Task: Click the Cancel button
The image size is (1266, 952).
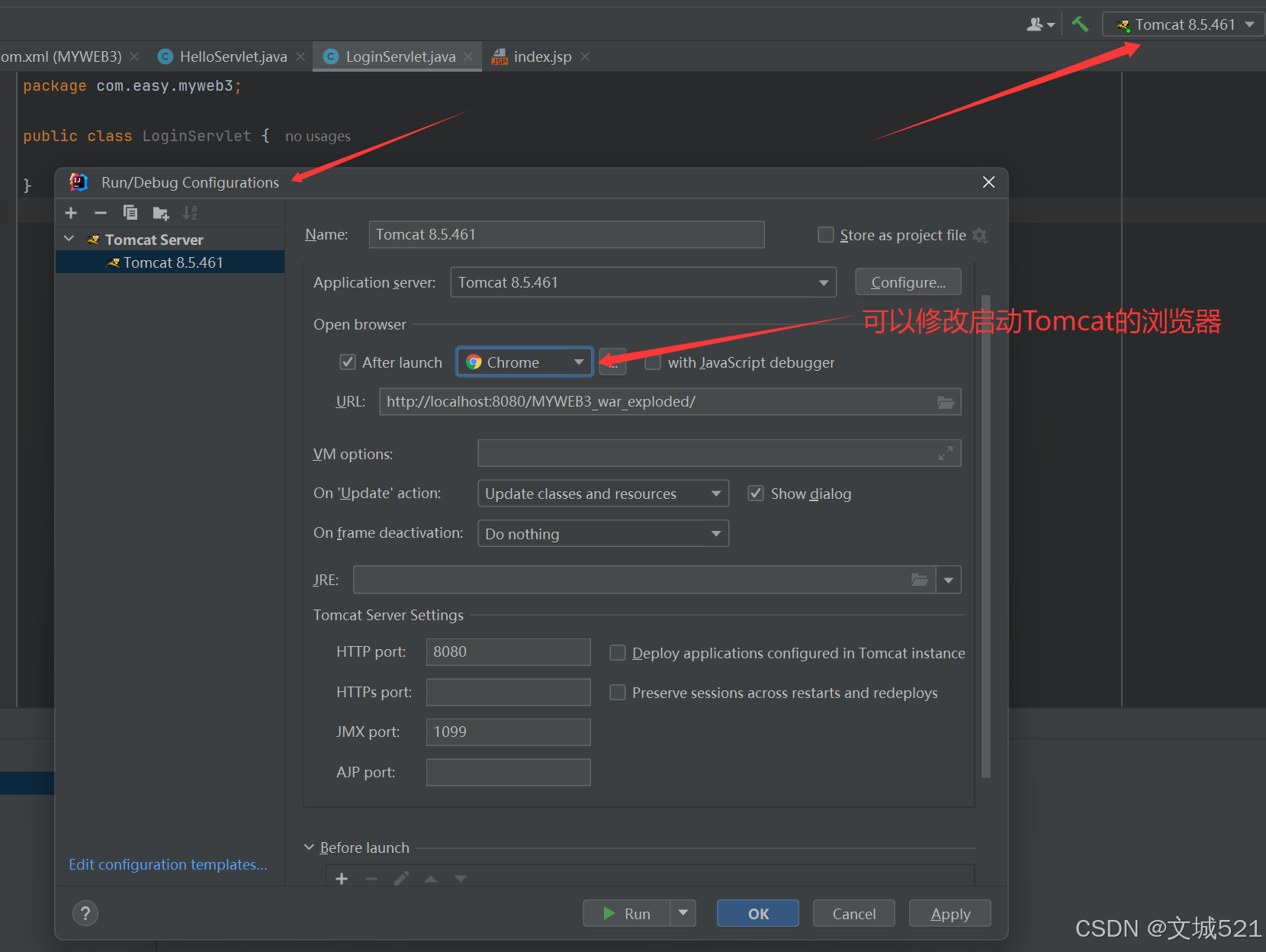Action: (854, 913)
